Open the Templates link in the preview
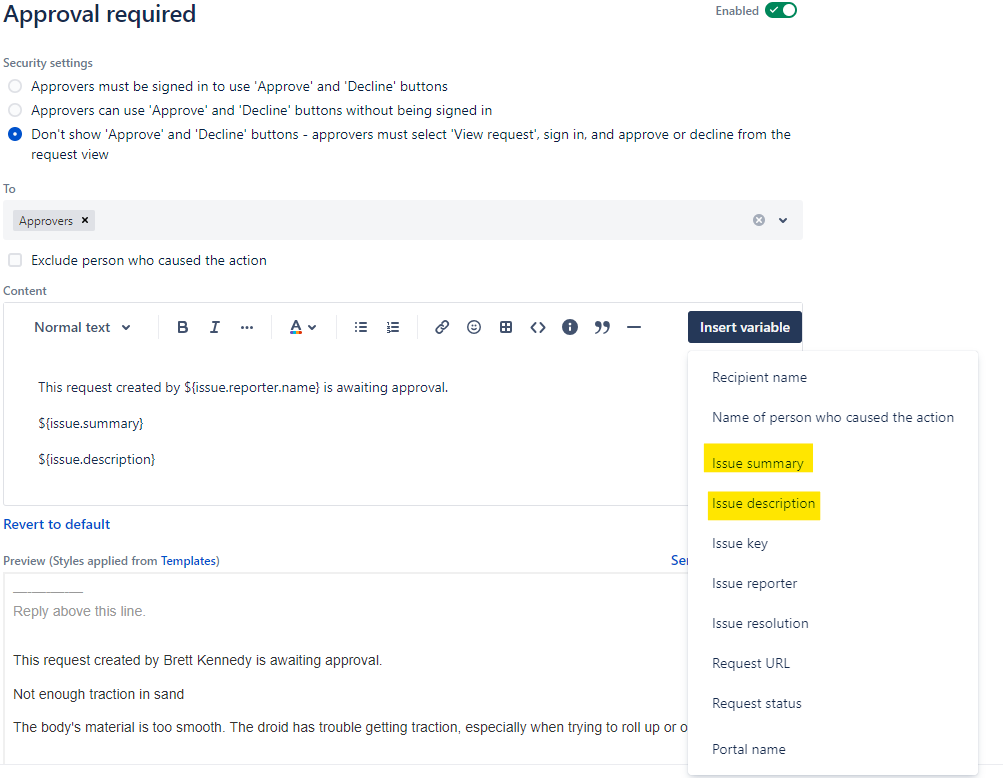This screenshot has height=778, width=1003. click(189, 560)
